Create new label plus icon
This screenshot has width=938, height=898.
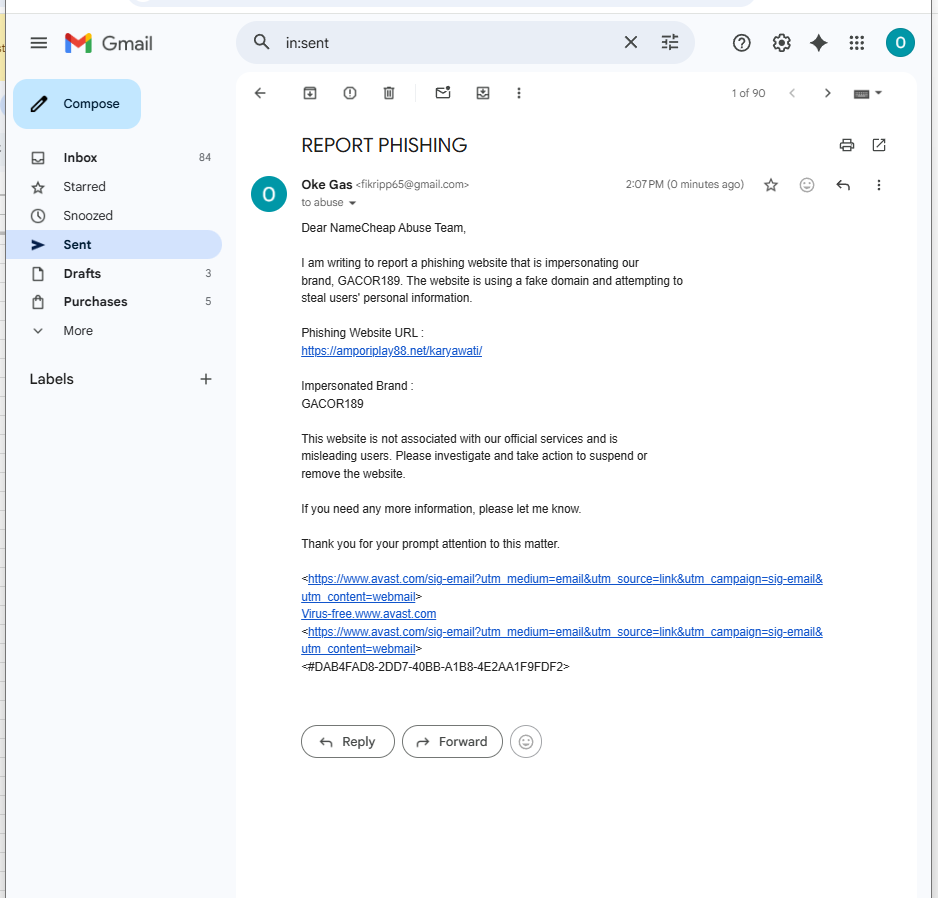(x=206, y=379)
